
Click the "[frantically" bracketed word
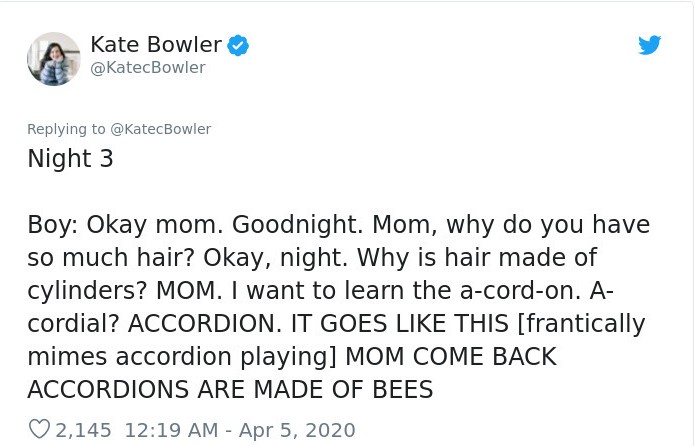click(x=583, y=324)
